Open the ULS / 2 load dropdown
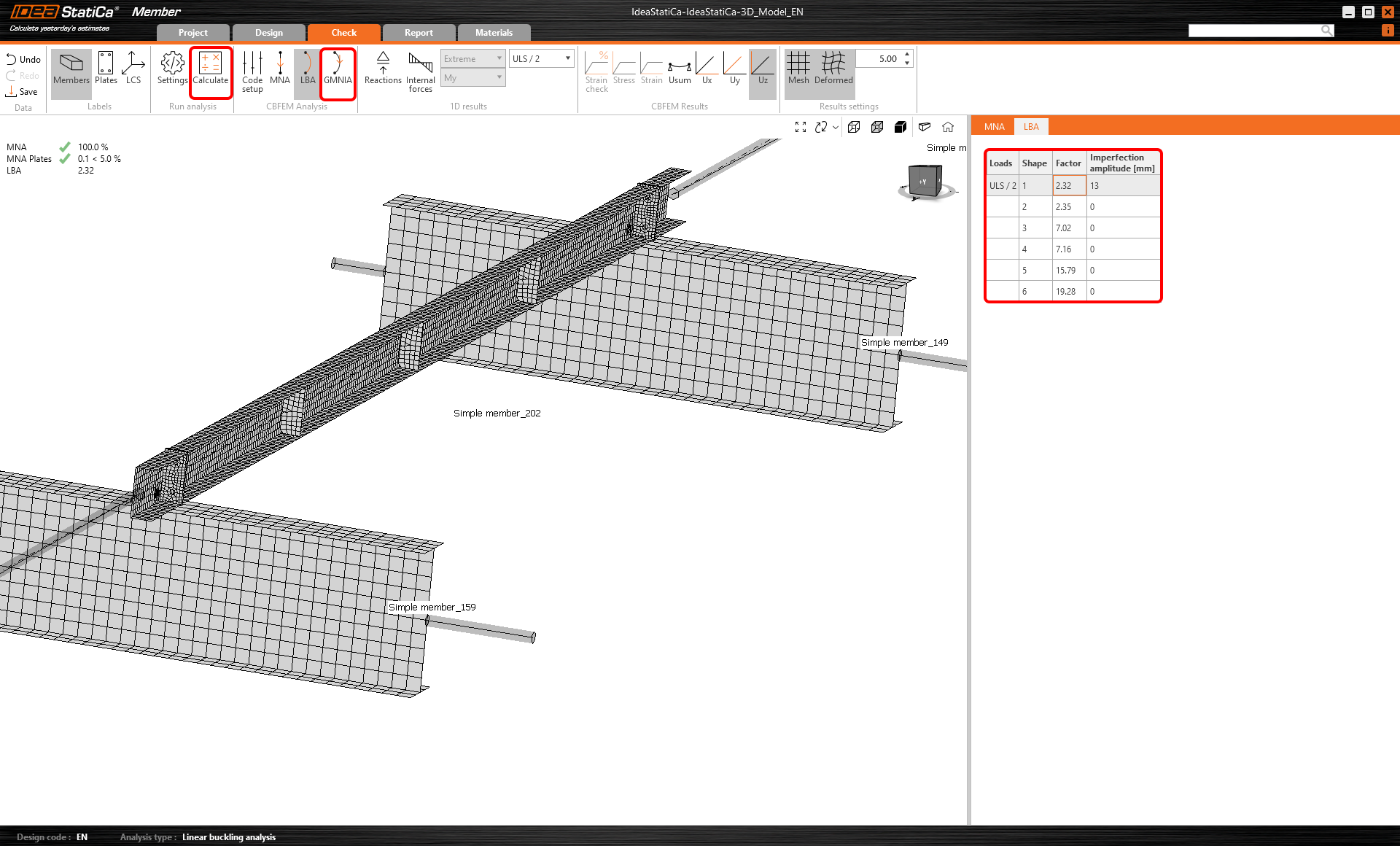 [x=541, y=59]
